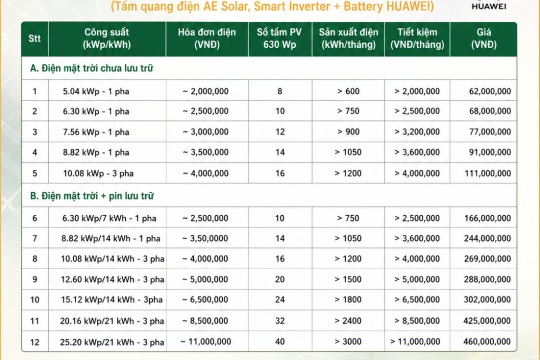
Task: Select section A. Điện mặt trời chưa lưu trữ
Action: [92, 68]
